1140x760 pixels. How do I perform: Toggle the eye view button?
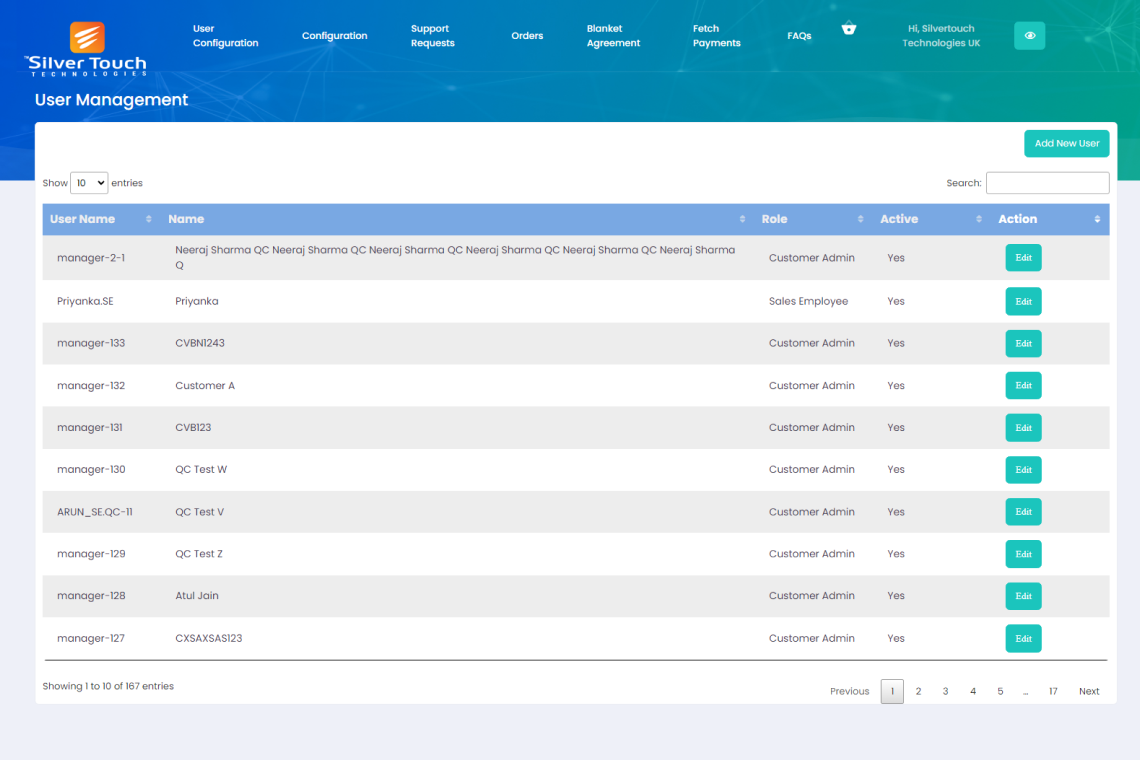(1029, 36)
